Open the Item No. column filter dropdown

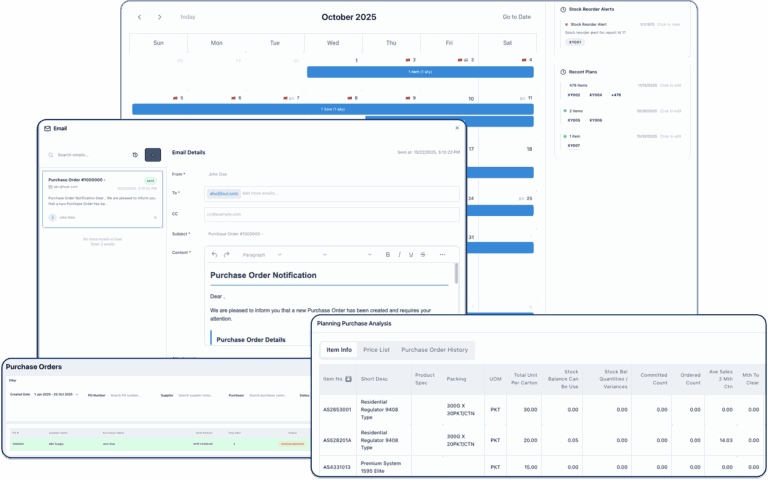pyautogui.click(x=349, y=380)
